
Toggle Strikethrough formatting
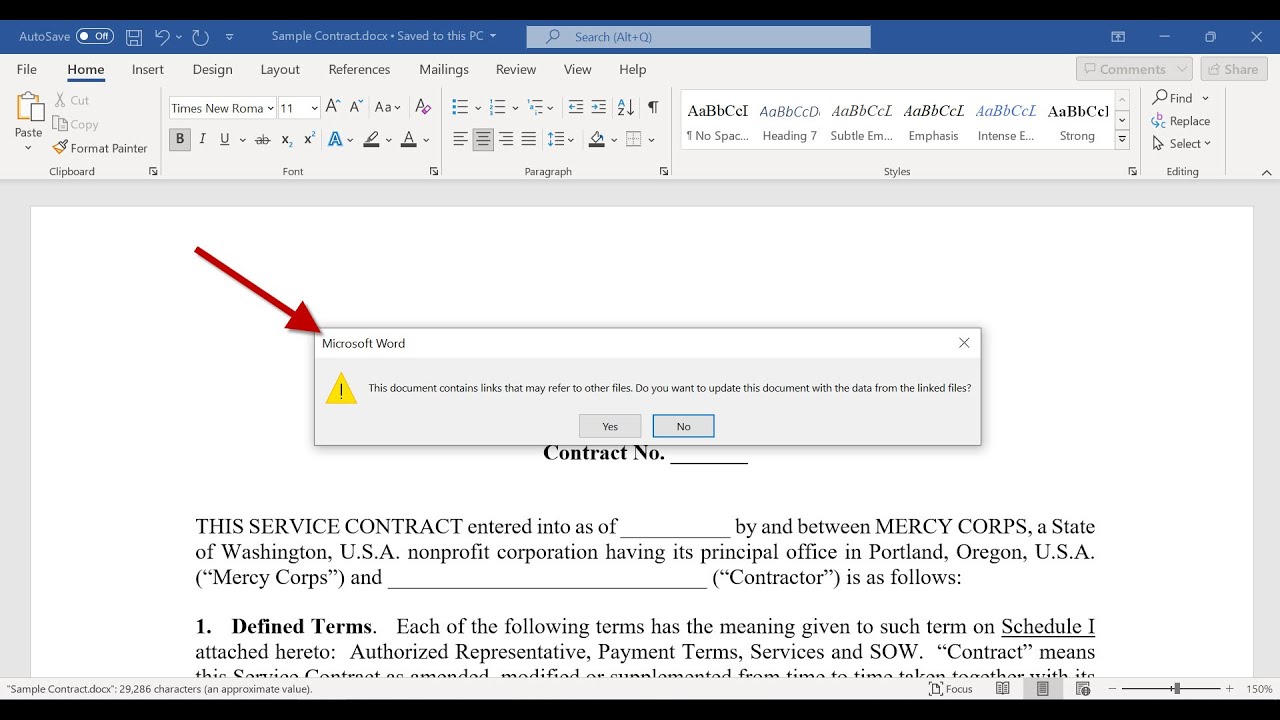pos(263,139)
